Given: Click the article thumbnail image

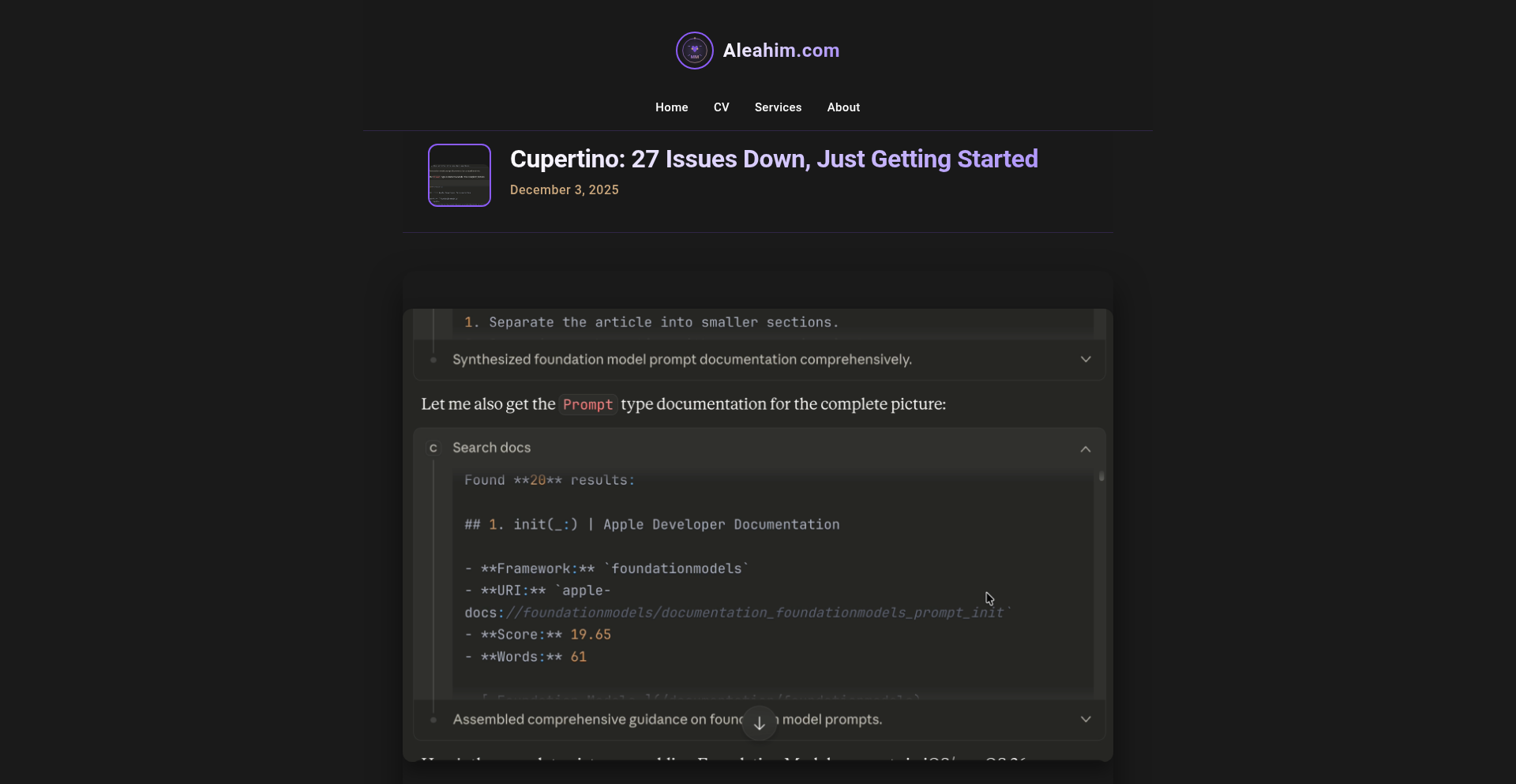Looking at the screenshot, I should [460, 175].
